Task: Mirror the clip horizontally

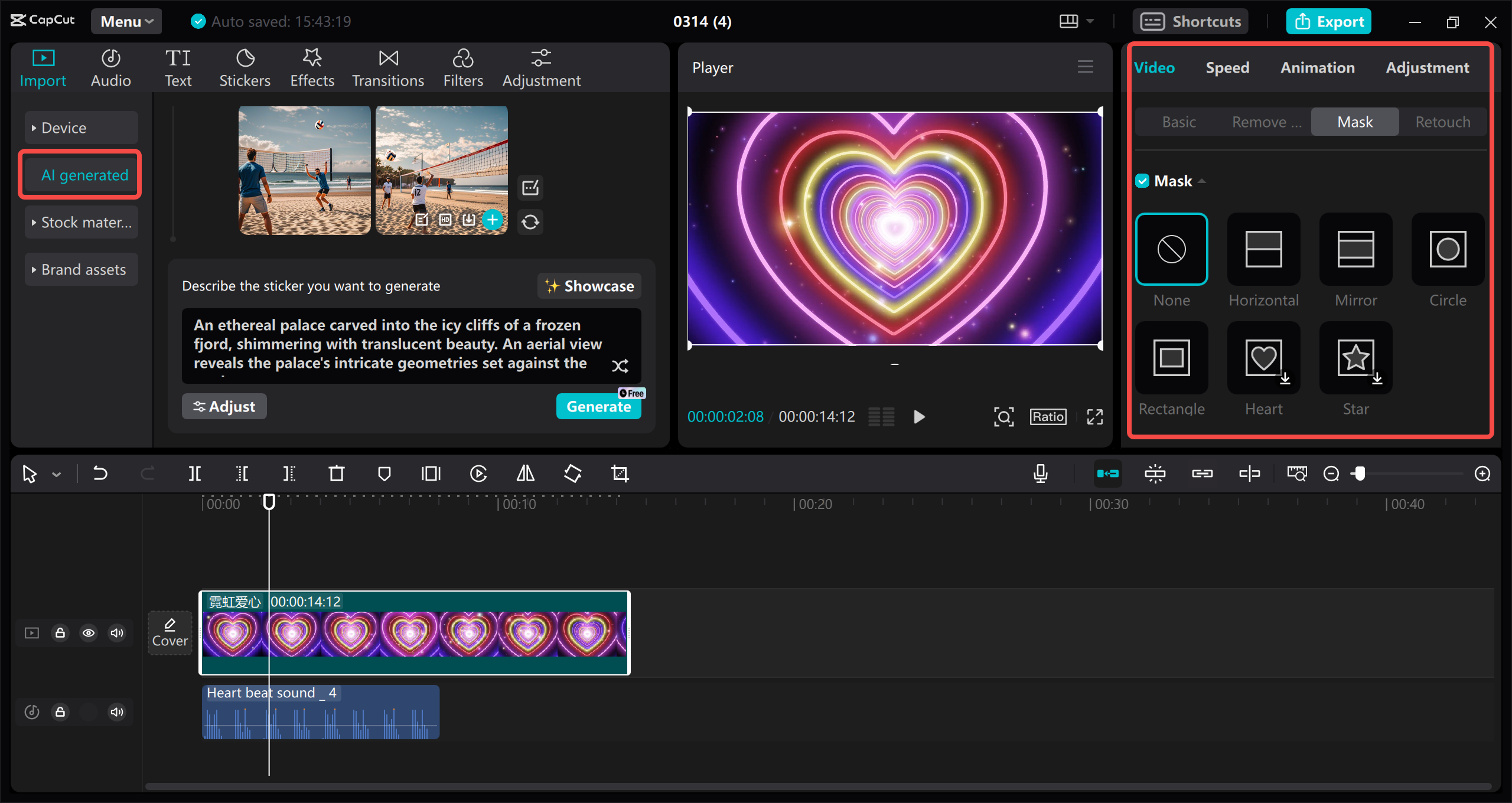Action: [524, 474]
